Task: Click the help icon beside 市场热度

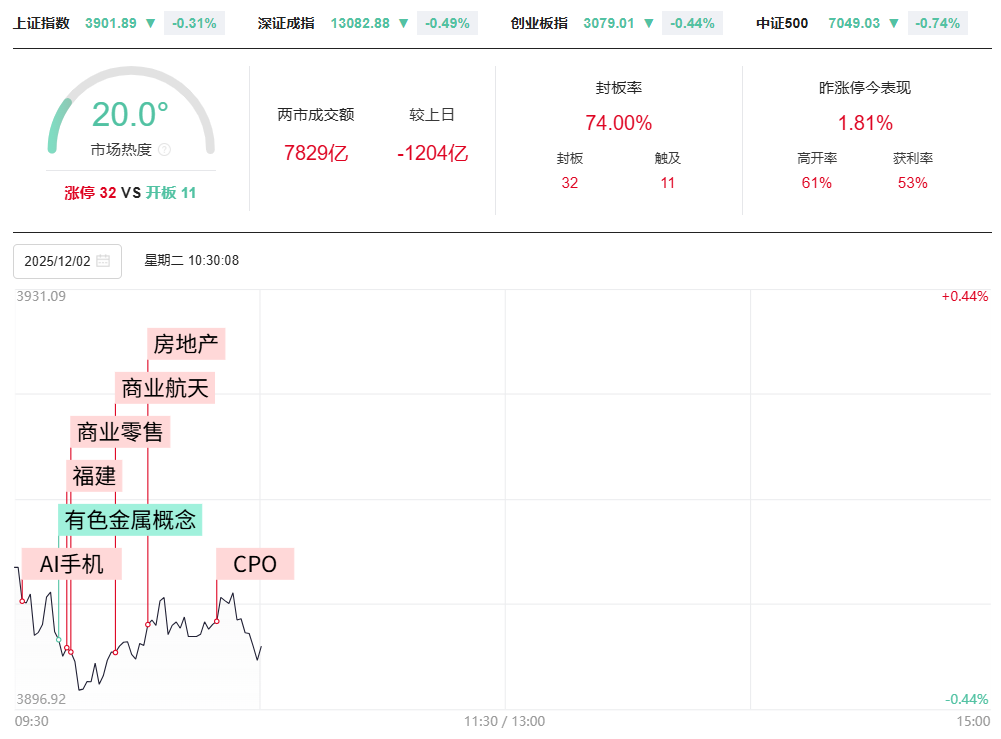Action: point(164,150)
